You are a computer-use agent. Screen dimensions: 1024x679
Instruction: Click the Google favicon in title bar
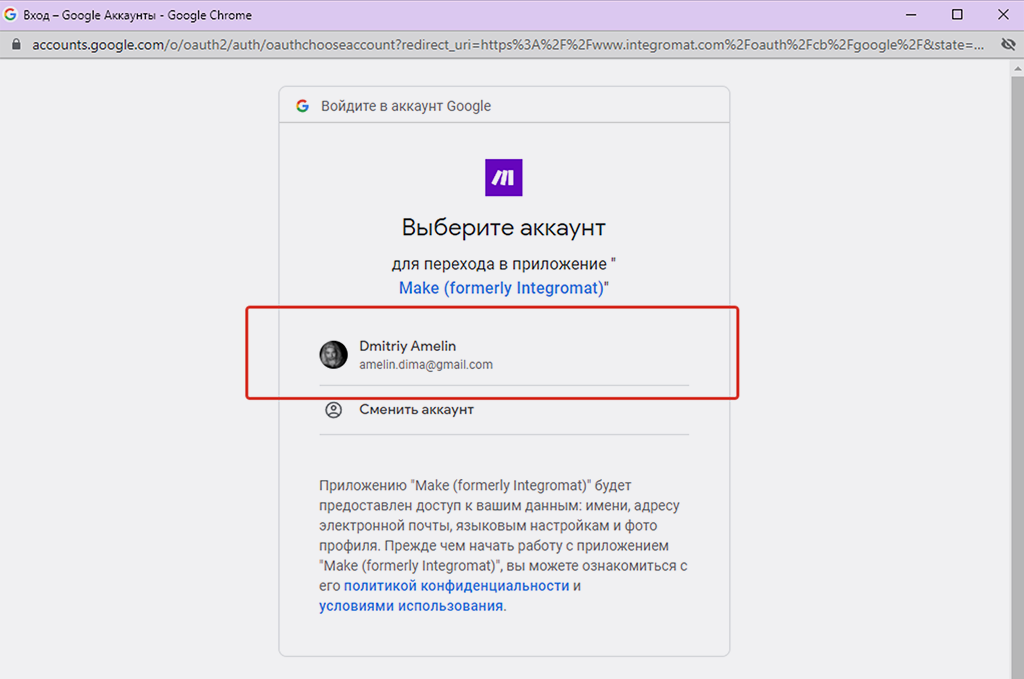click(x=10, y=14)
